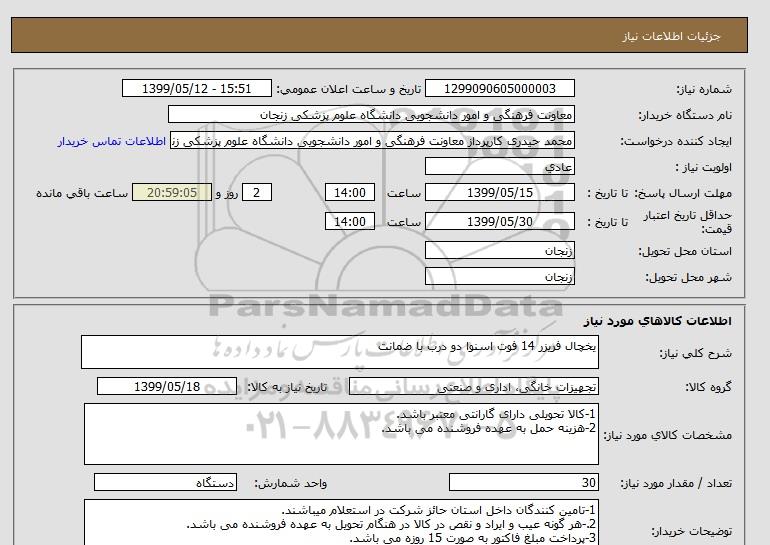This screenshot has width=770, height=545.
Task: Click the اطلاعات کالاهای مورد نیاز section heading
Action: (658, 321)
